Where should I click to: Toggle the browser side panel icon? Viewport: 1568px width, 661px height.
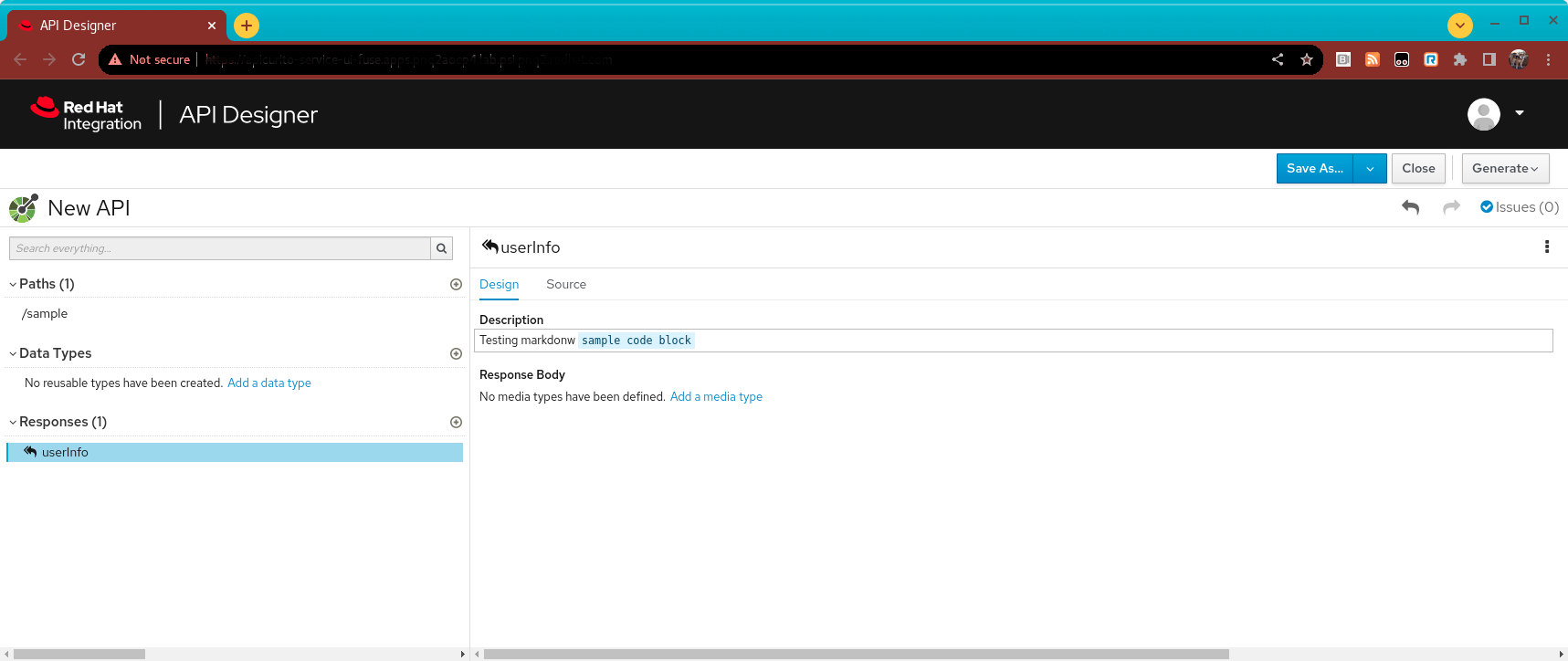click(x=1489, y=59)
